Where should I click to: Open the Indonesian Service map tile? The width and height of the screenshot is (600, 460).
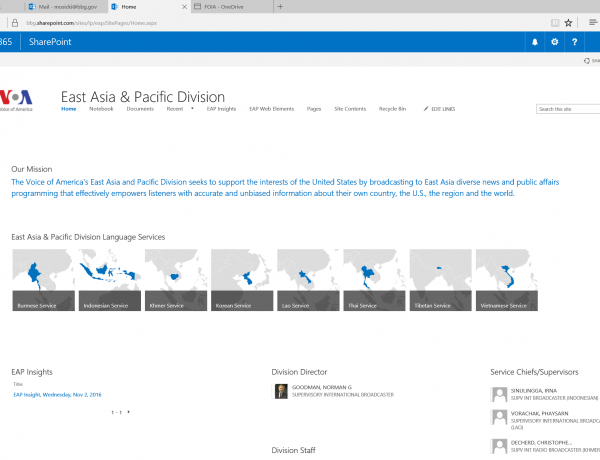click(110, 280)
